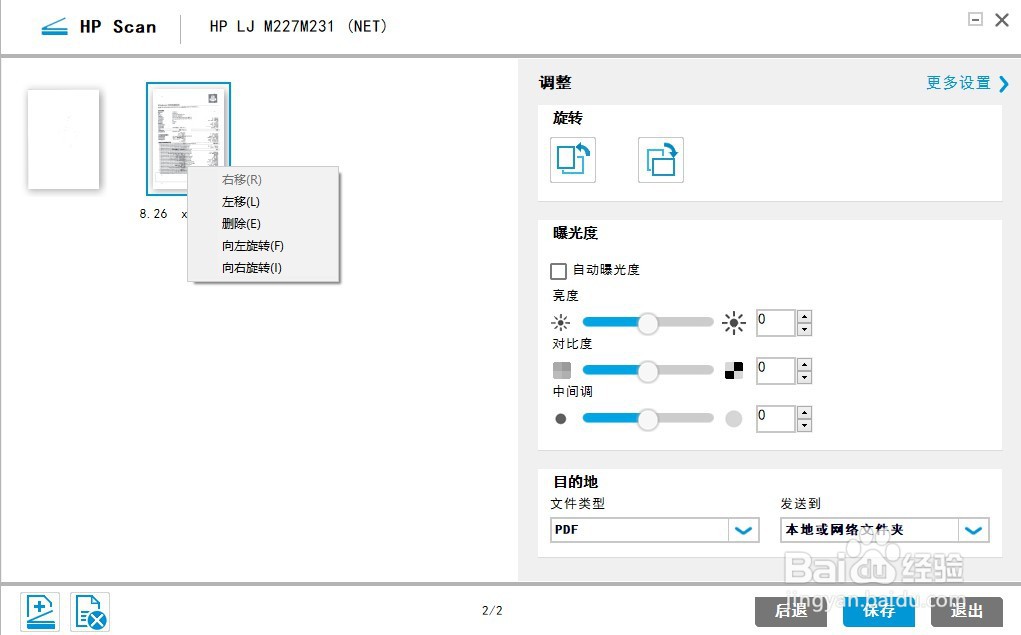The image size is (1021, 635).
Task: Click the bright sun icon for maximum brightness
Action: [734, 322]
